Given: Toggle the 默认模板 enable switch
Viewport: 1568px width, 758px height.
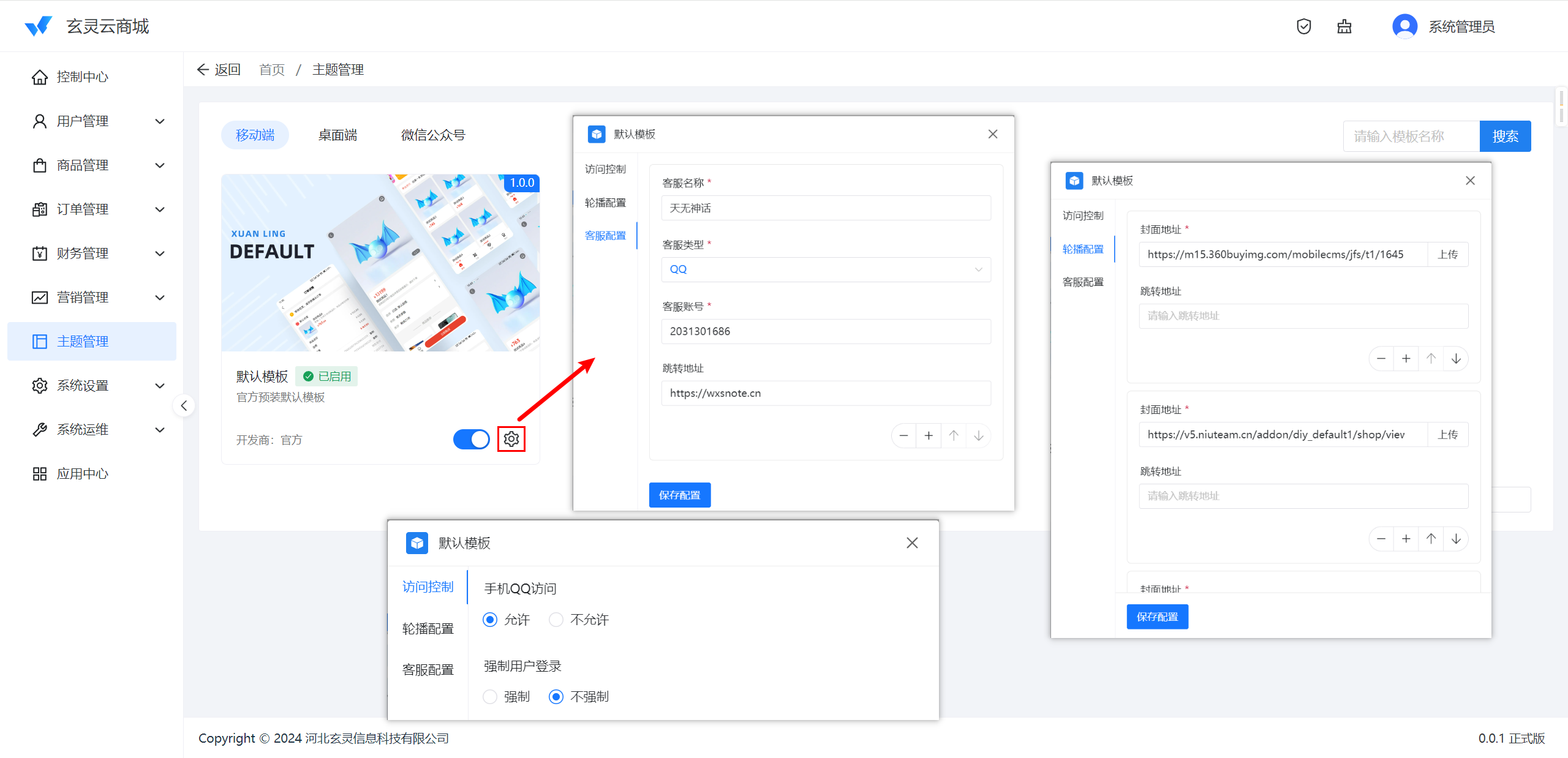Looking at the screenshot, I should 471,439.
